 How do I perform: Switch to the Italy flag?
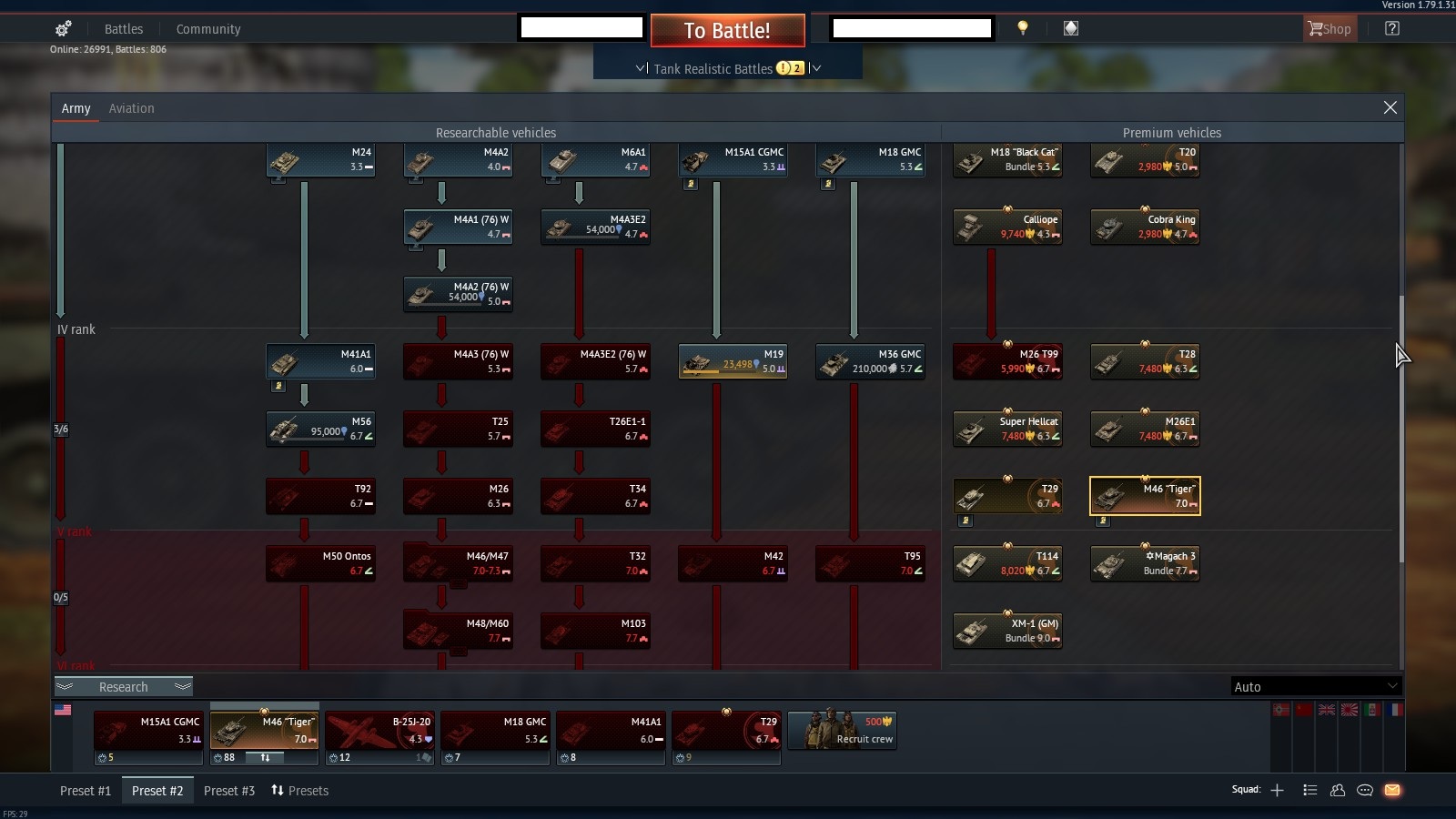click(1372, 710)
